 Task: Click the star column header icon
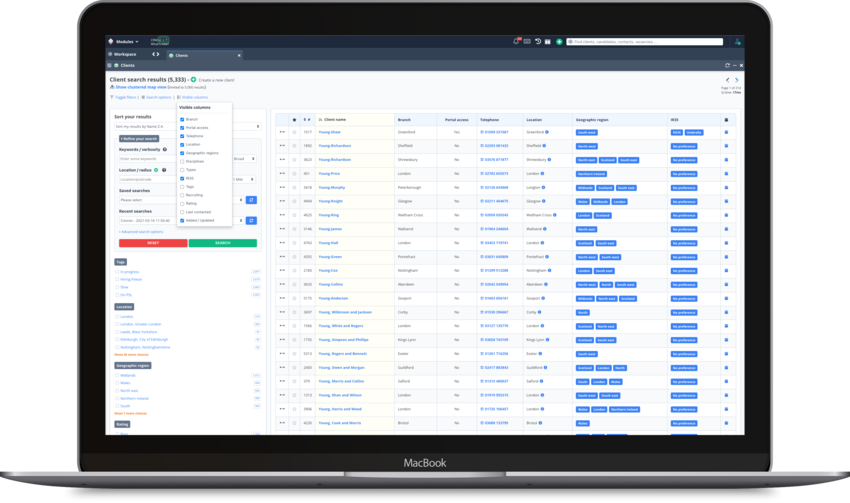pyautogui.click(x=294, y=119)
